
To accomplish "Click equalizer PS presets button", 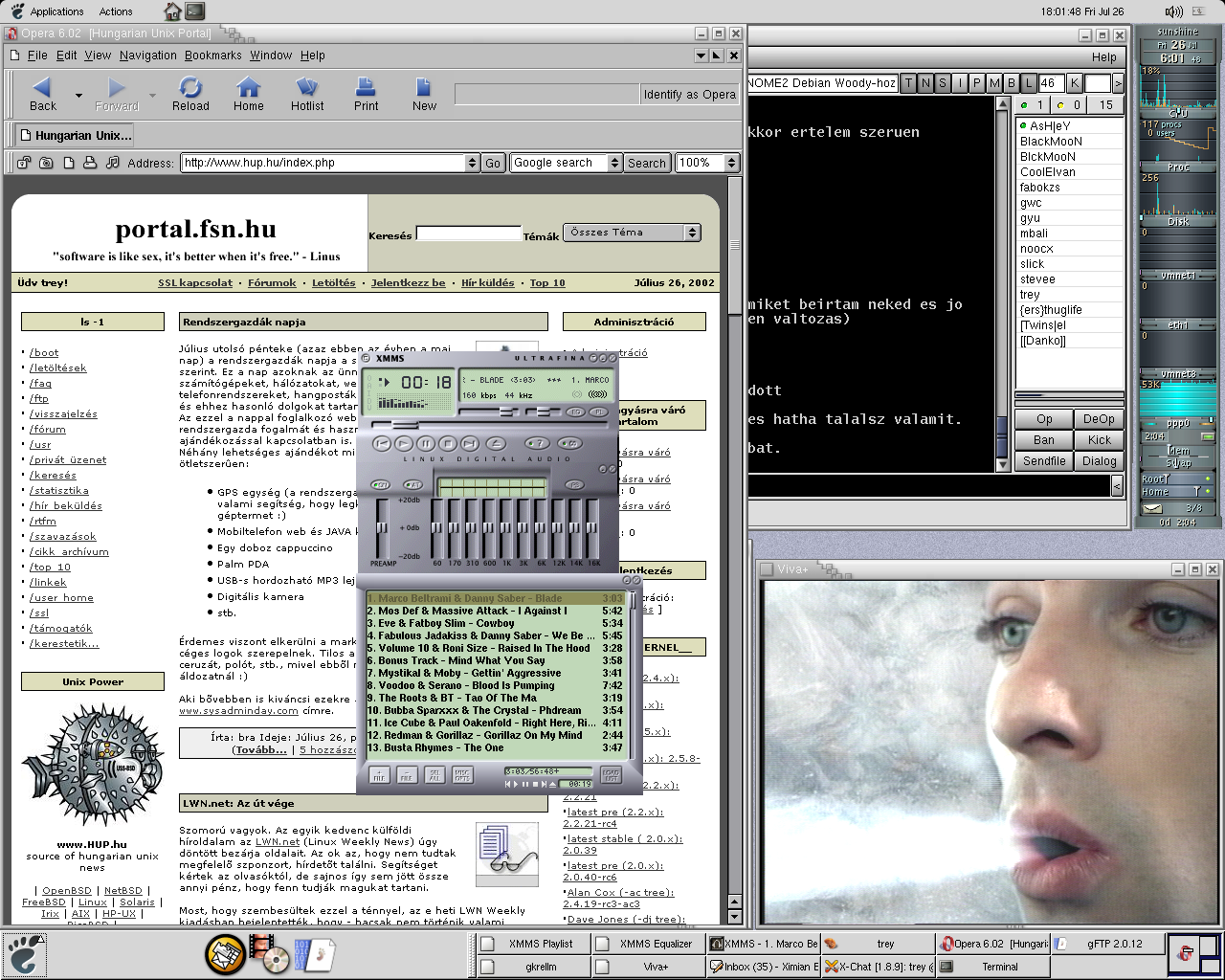I will click(x=574, y=484).
